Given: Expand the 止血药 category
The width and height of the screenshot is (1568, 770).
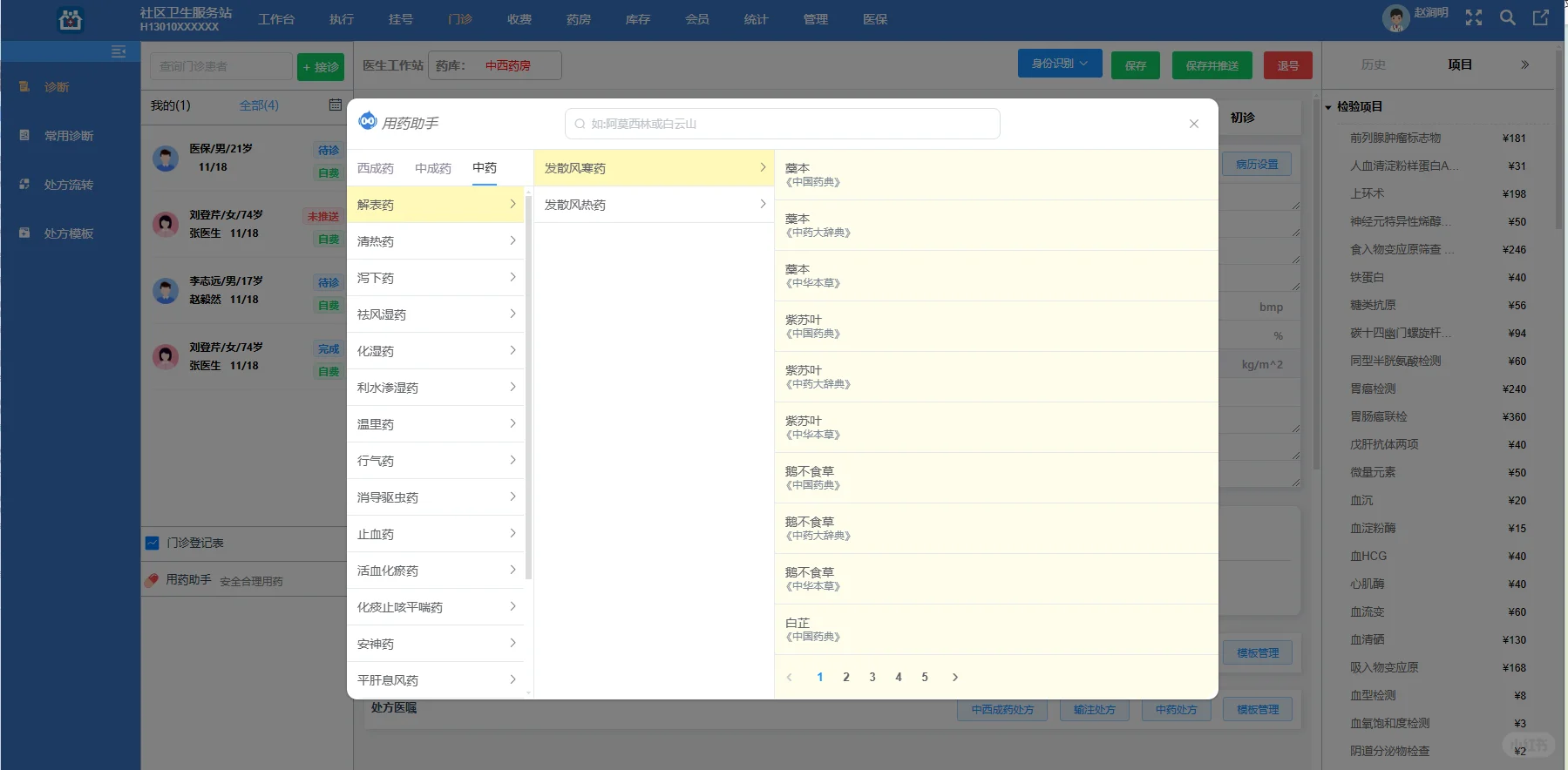Looking at the screenshot, I should click(x=436, y=534).
